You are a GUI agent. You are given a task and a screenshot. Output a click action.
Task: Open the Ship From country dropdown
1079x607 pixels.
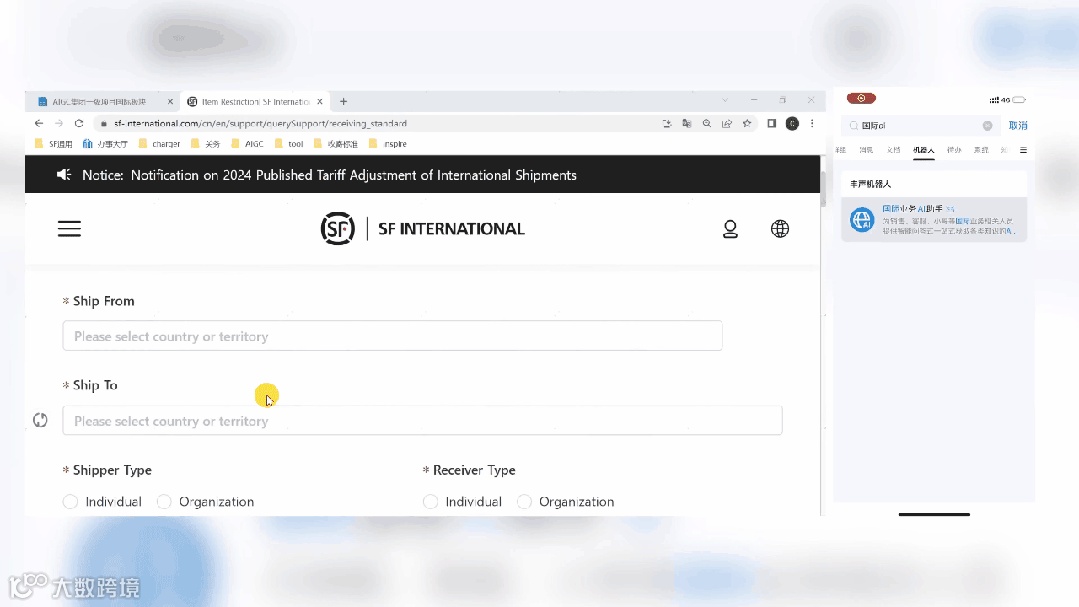[x=392, y=336]
